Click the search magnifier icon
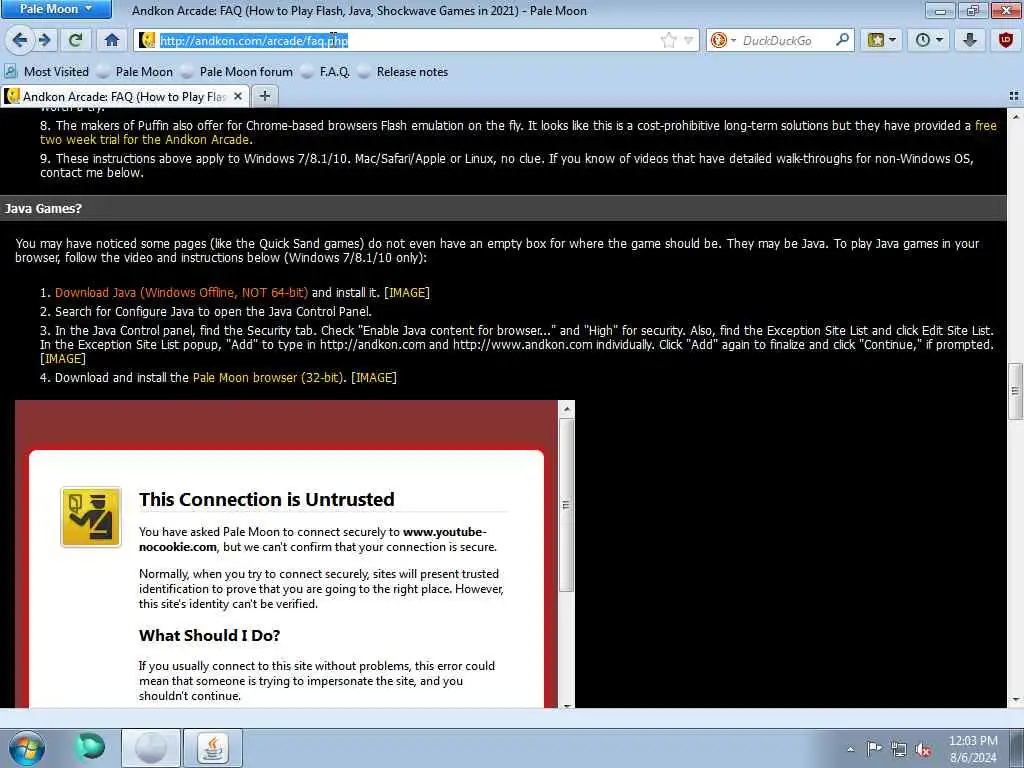This screenshot has width=1024, height=768. [842, 40]
